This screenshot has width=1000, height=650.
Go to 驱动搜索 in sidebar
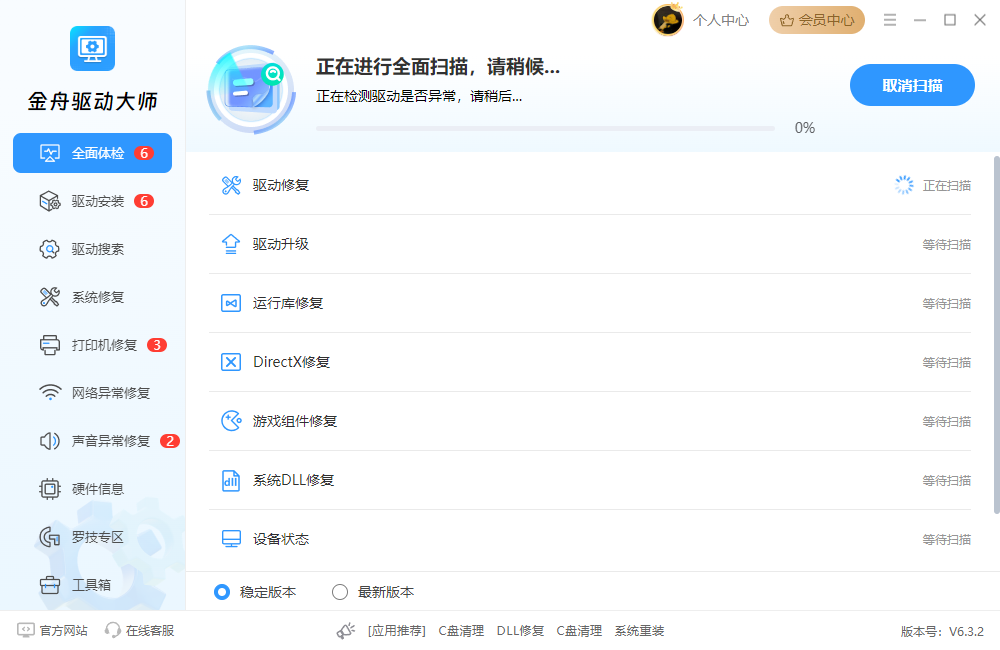pos(92,249)
